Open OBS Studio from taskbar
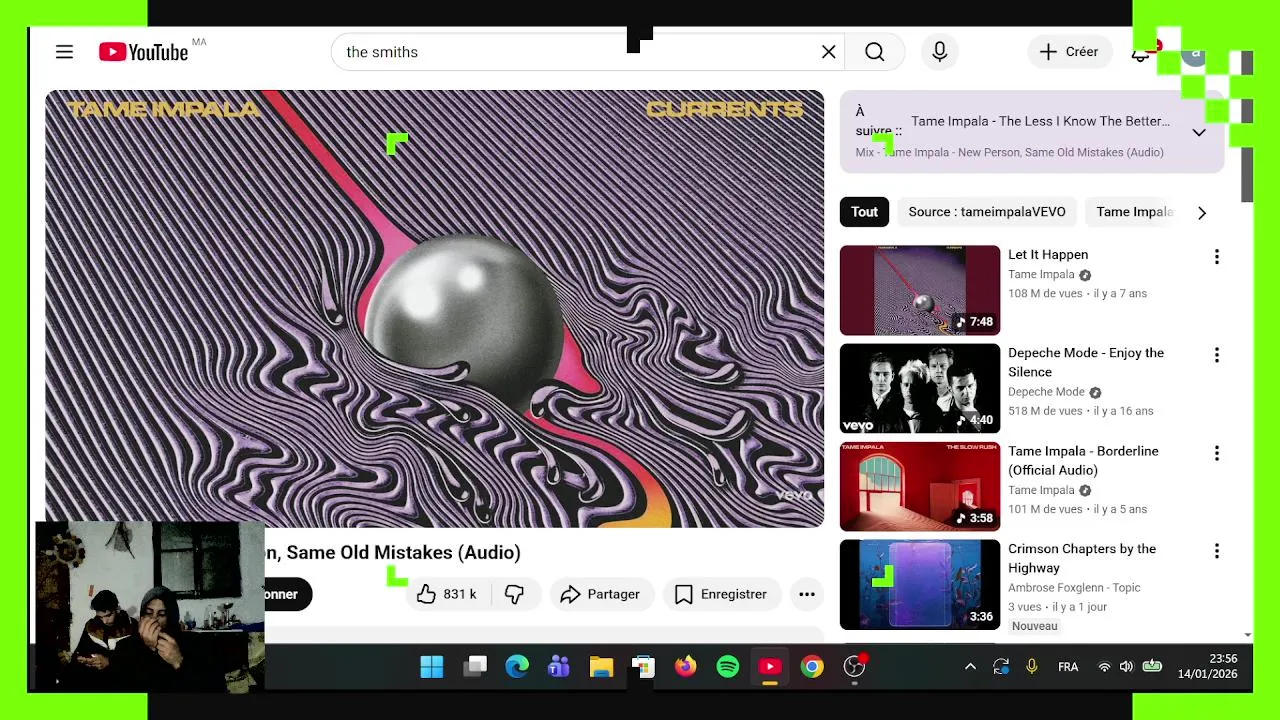Image resolution: width=1280 pixels, height=720 pixels. [854, 667]
